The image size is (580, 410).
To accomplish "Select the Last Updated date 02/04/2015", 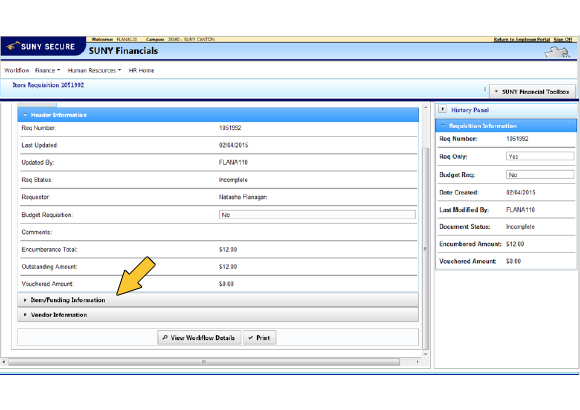I will click(x=233, y=145).
